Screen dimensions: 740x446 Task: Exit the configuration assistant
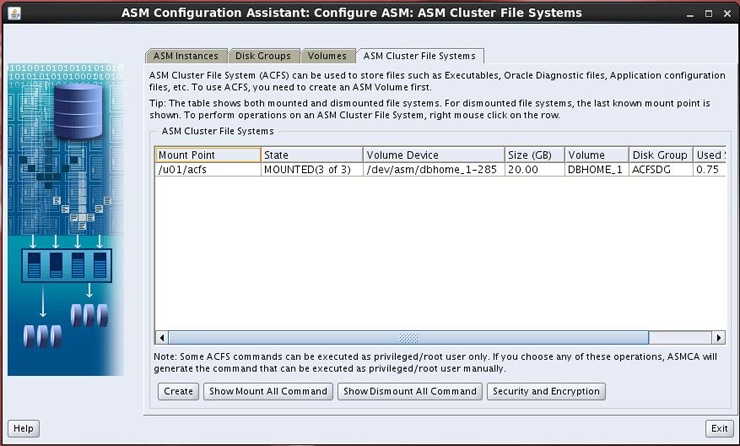[718, 428]
